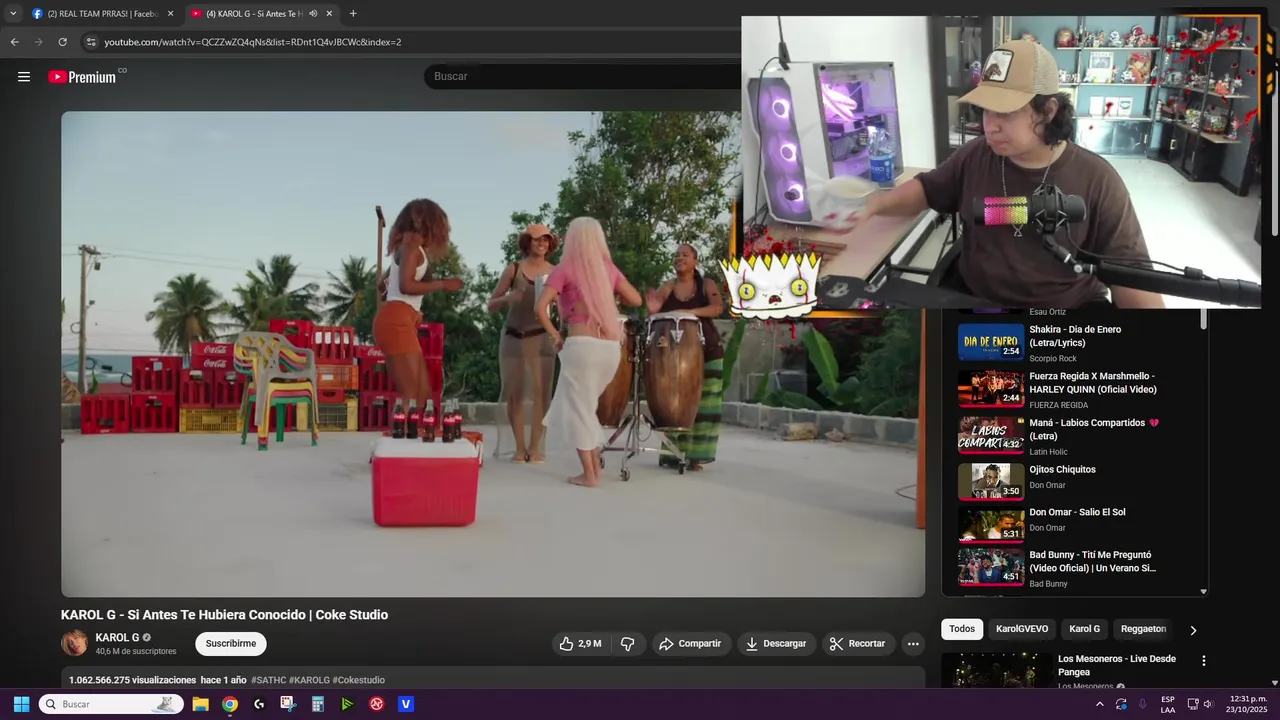Click the address bar URL
Screen dimensions: 1280x720
pyautogui.click(x=253, y=42)
